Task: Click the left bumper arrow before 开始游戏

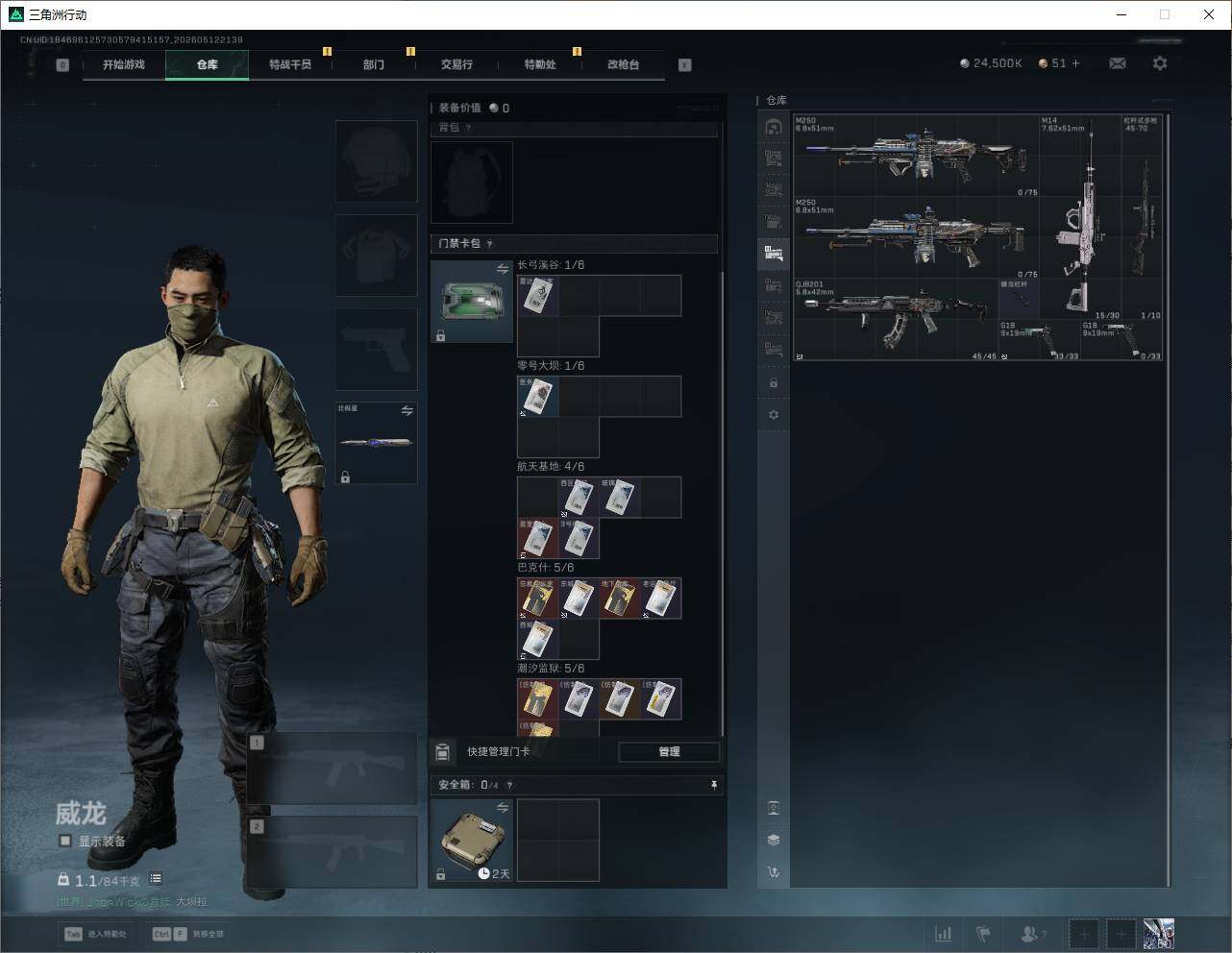Action: [62, 65]
